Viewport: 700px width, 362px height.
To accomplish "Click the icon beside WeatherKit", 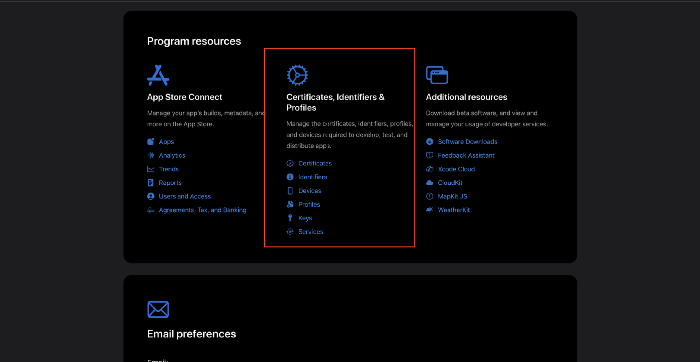I will 429,210.
